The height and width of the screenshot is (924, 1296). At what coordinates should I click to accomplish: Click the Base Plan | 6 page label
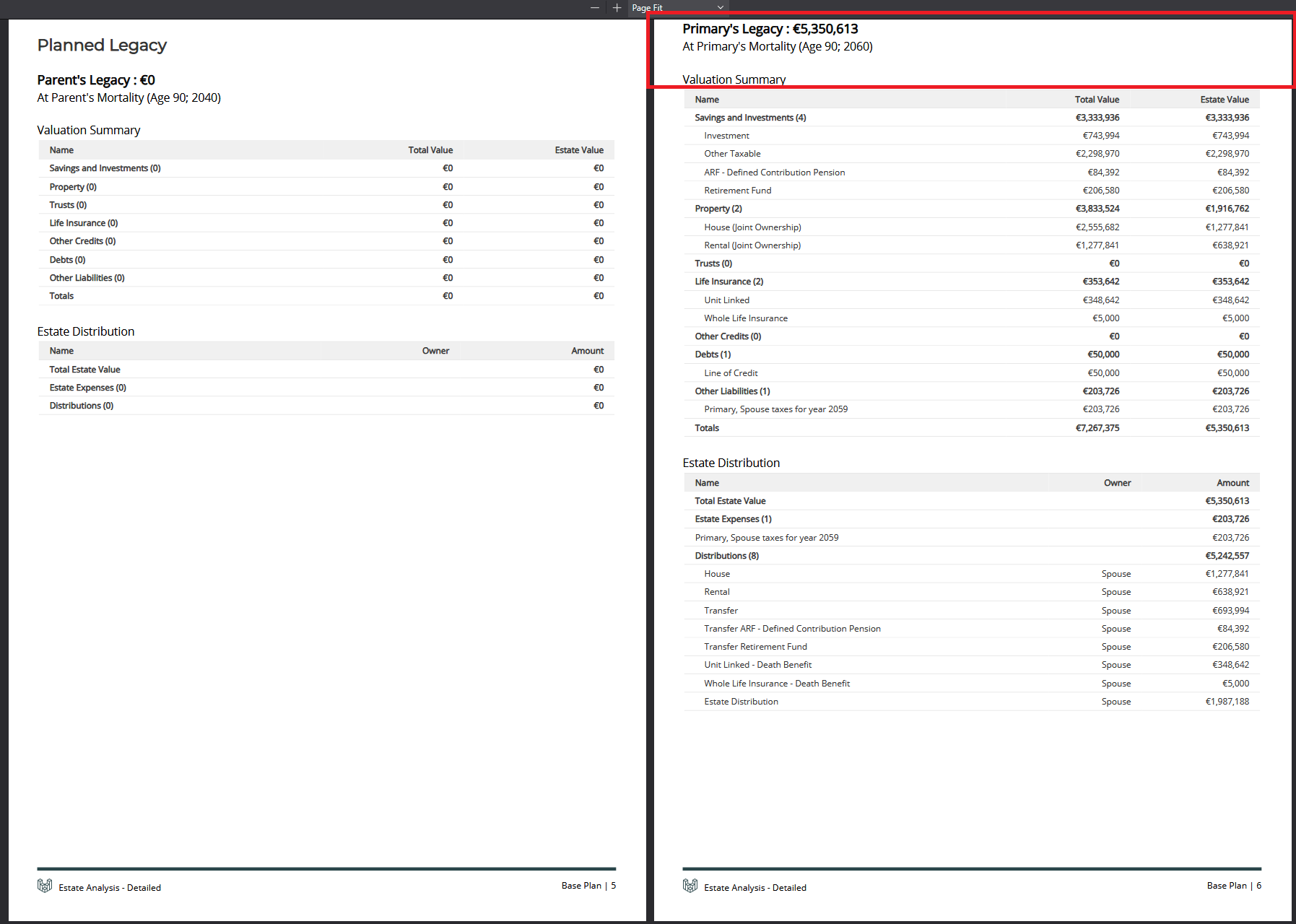(1233, 885)
